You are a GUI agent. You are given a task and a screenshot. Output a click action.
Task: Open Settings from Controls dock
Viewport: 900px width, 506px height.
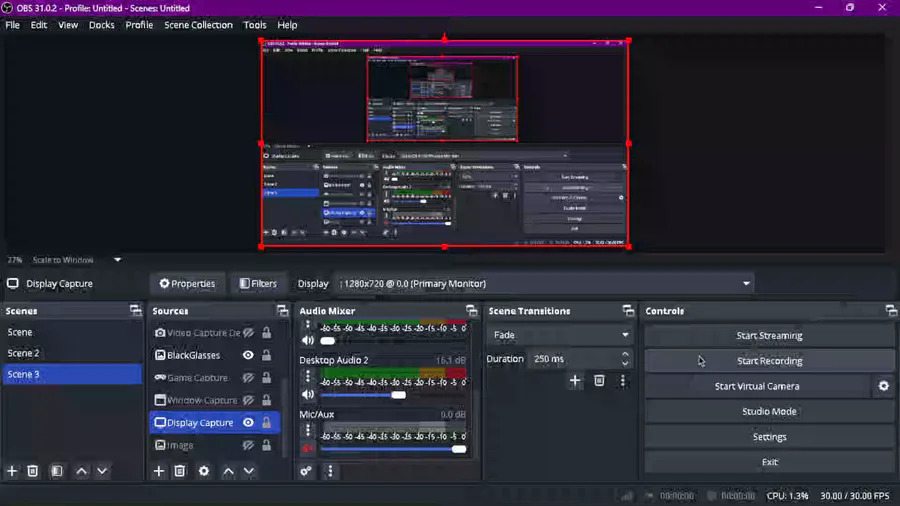coord(769,437)
